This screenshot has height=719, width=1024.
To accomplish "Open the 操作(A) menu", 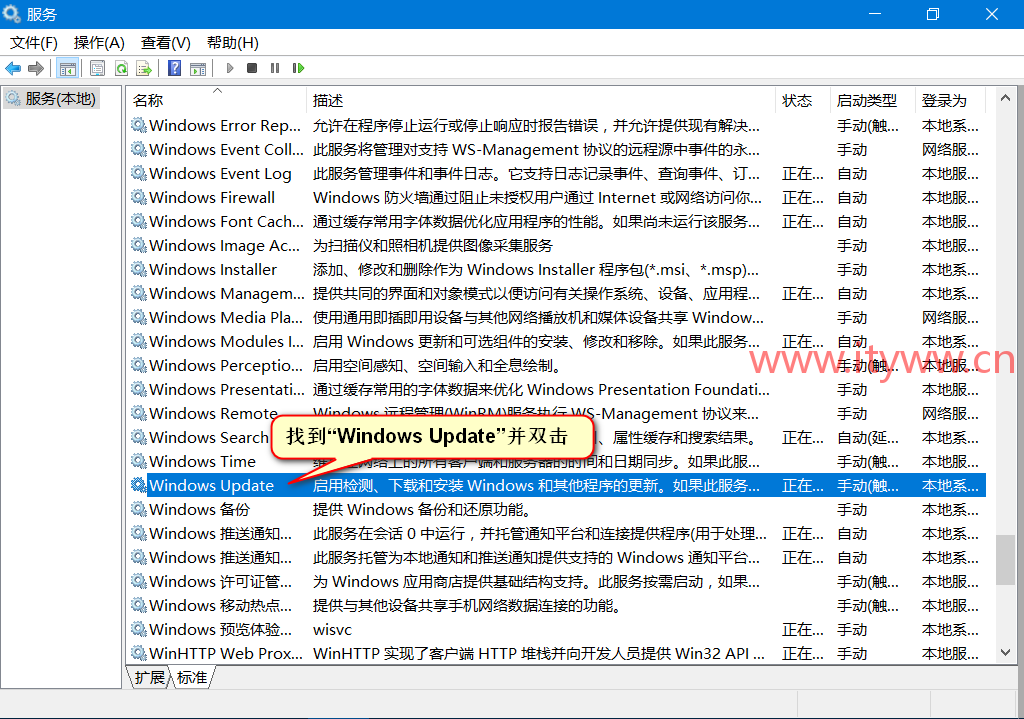I will (99, 42).
